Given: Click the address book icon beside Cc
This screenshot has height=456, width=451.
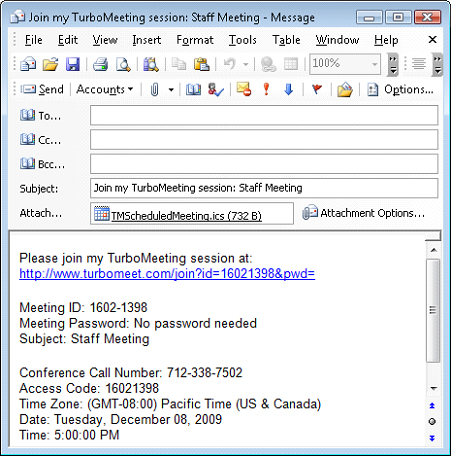Looking at the screenshot, I should [x=27, y=139].
